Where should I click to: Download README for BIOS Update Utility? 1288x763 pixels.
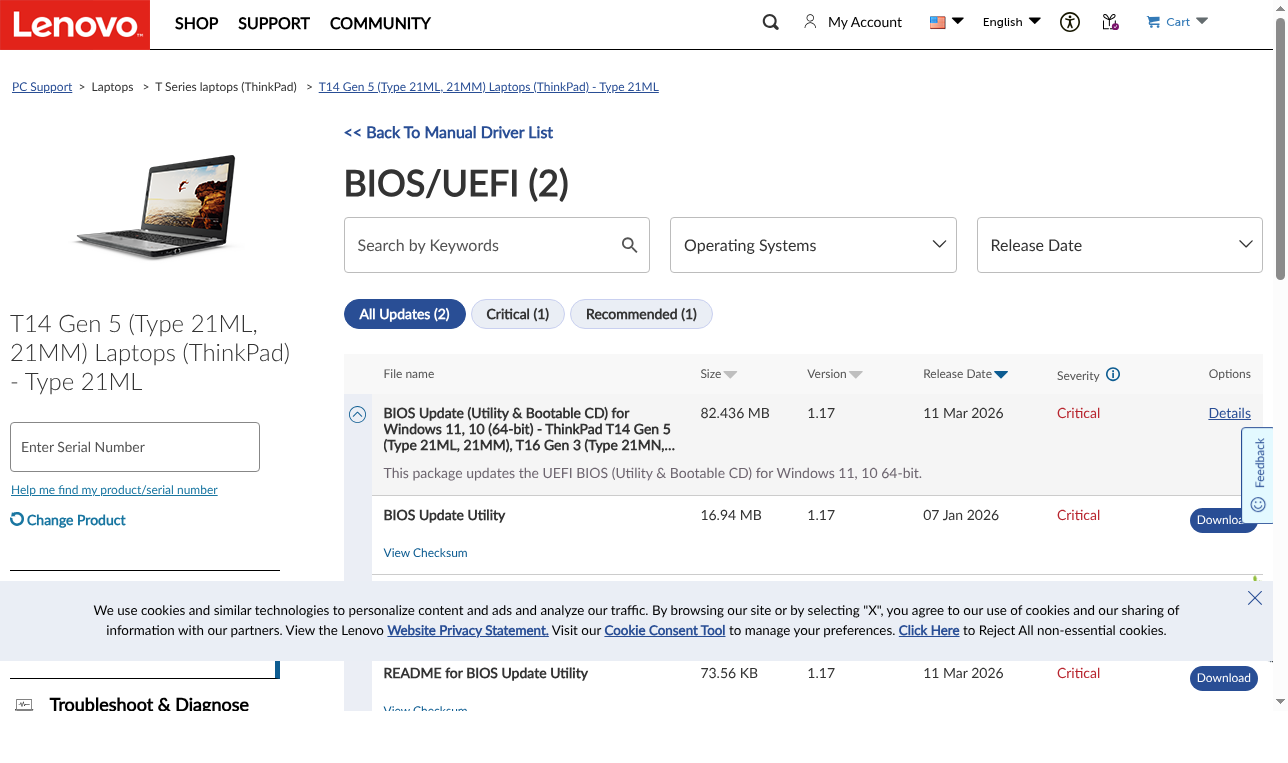(1223, 678)
